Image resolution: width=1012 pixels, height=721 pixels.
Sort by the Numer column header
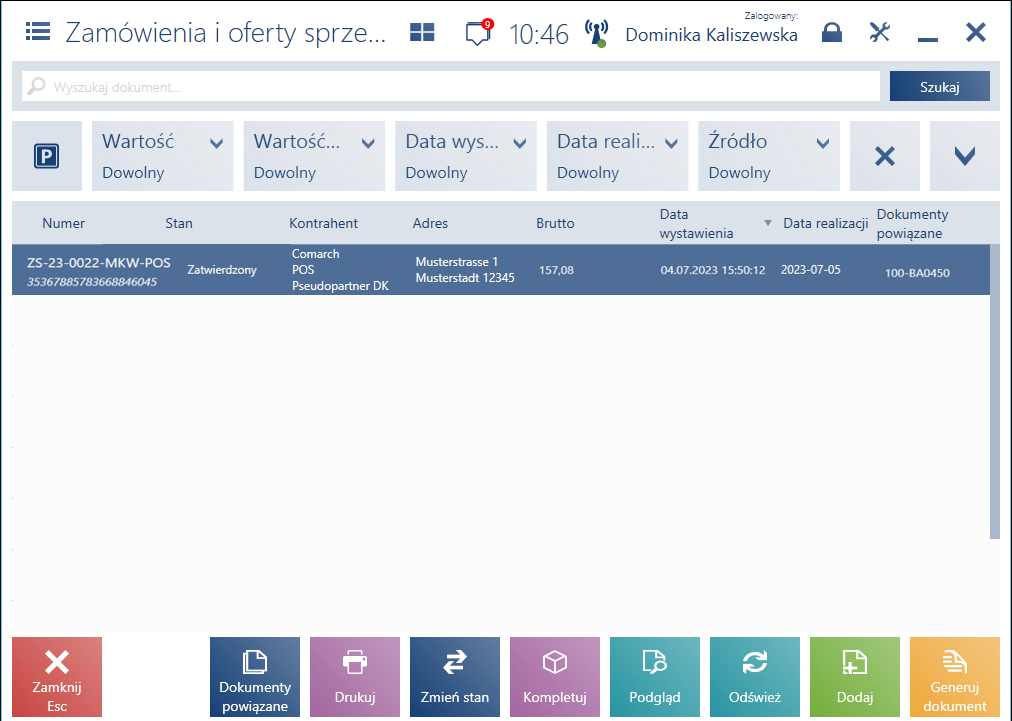pos(63,223)
